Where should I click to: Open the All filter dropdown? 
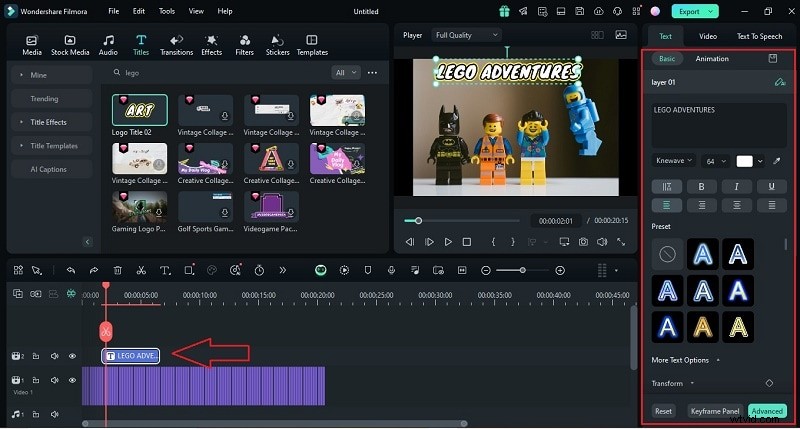(345, 73)
